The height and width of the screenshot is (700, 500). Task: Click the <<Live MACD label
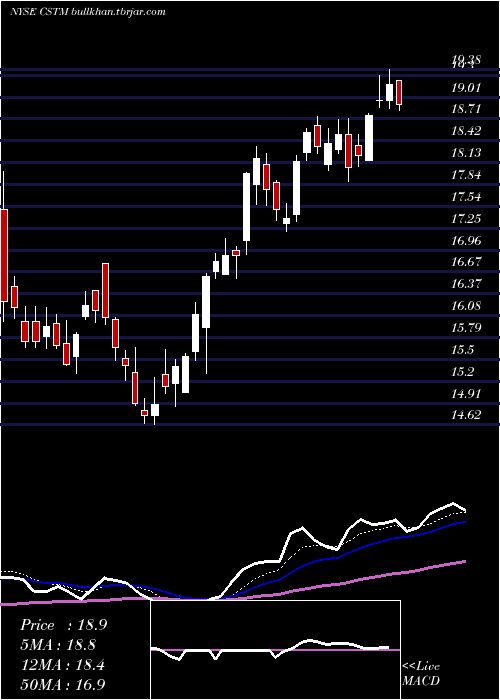[x=421, y=673]
